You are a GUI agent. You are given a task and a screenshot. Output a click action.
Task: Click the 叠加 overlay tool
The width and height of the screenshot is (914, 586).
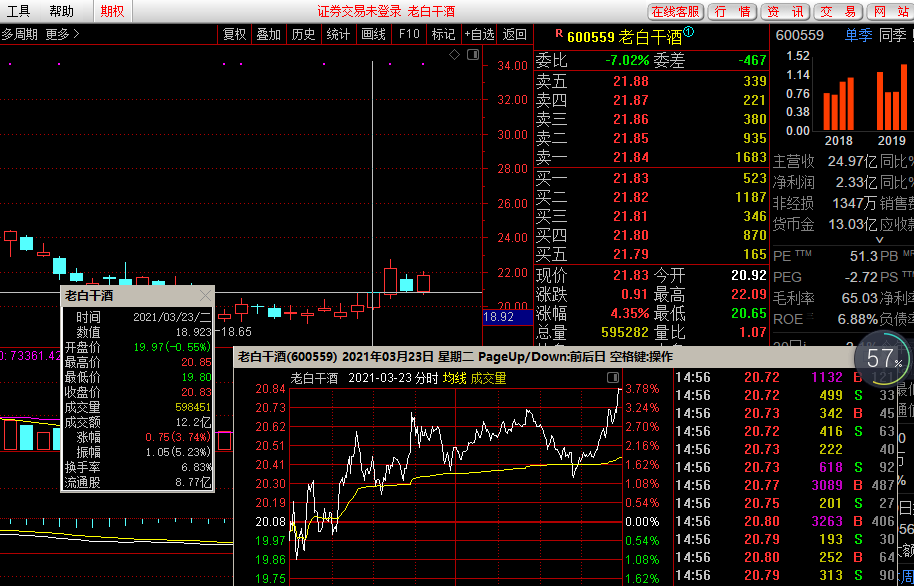pyautogui.click(x=269, y=34)
